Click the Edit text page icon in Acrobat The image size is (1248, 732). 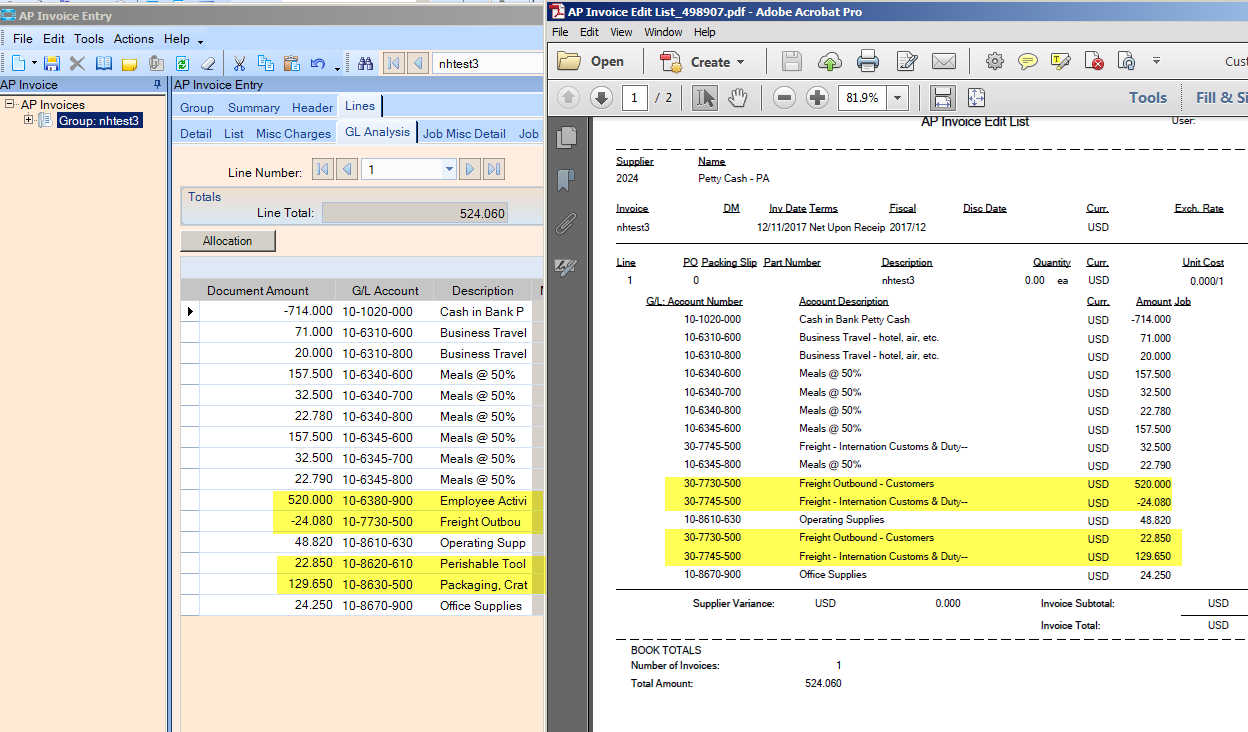click(x=906, y=61)
